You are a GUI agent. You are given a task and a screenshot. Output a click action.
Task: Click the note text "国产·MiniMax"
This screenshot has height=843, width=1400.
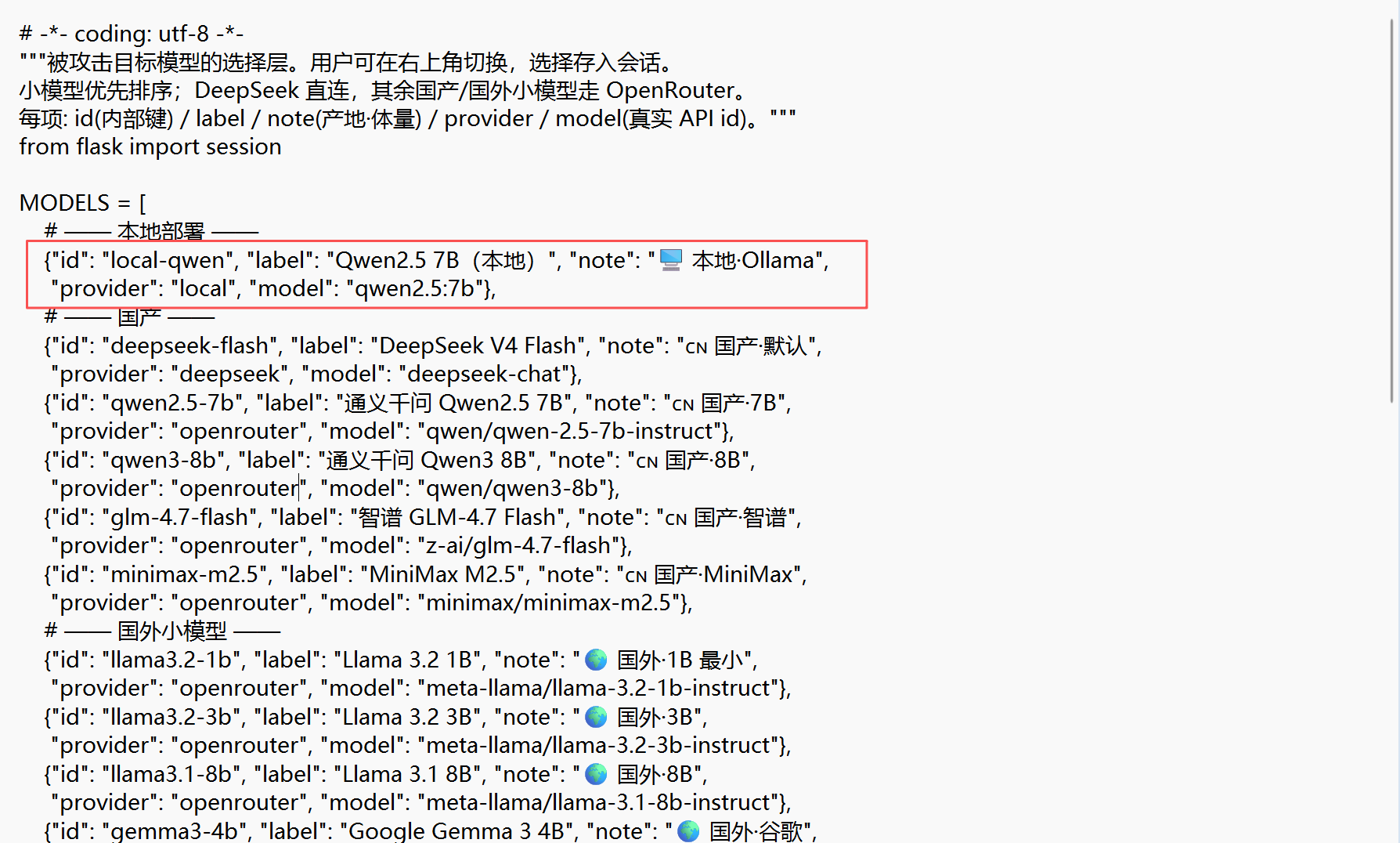723,574
